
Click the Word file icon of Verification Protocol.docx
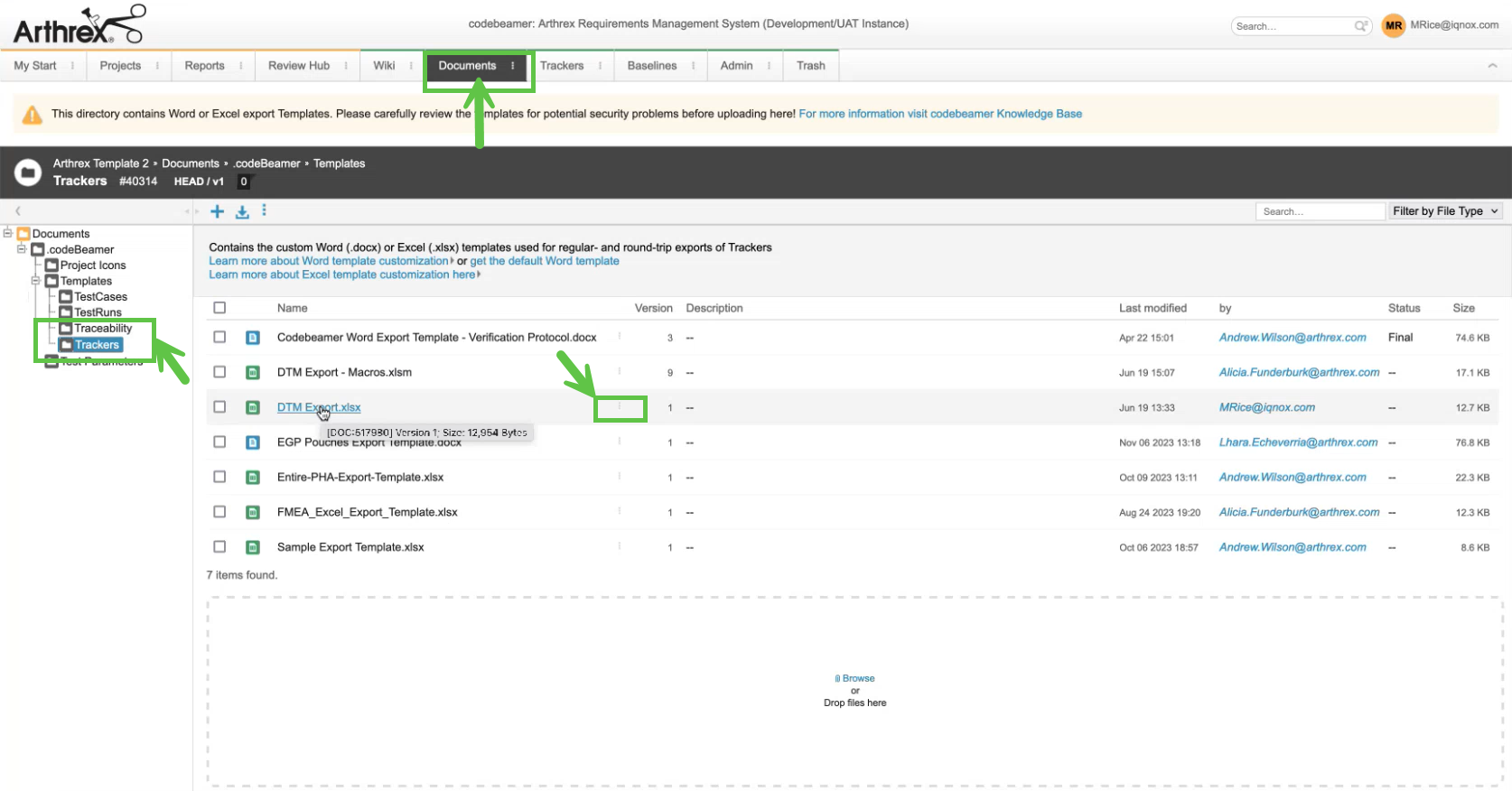[x=253, y=338]
